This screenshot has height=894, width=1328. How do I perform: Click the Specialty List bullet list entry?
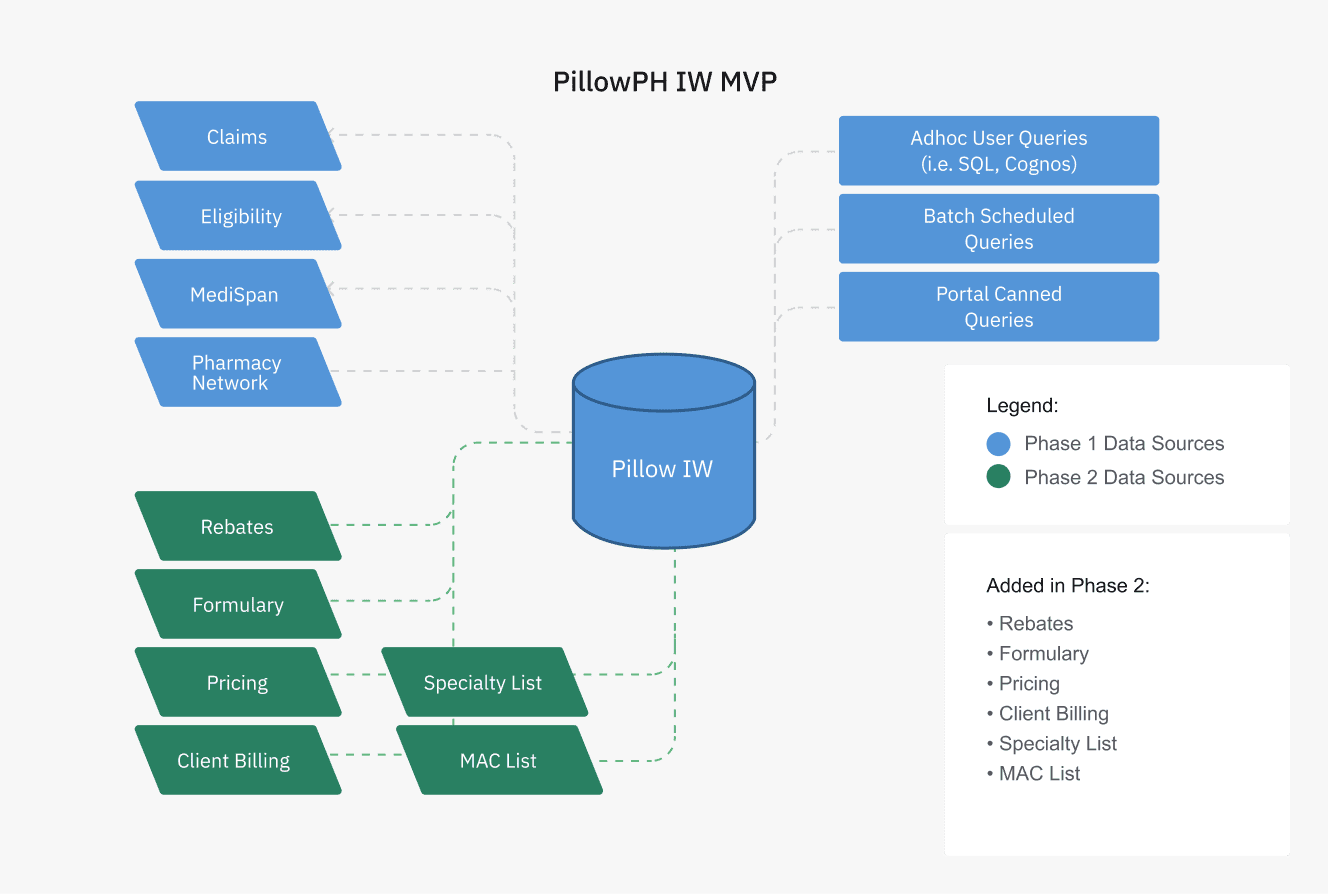pyautogui.click(x=1052, y=744)
